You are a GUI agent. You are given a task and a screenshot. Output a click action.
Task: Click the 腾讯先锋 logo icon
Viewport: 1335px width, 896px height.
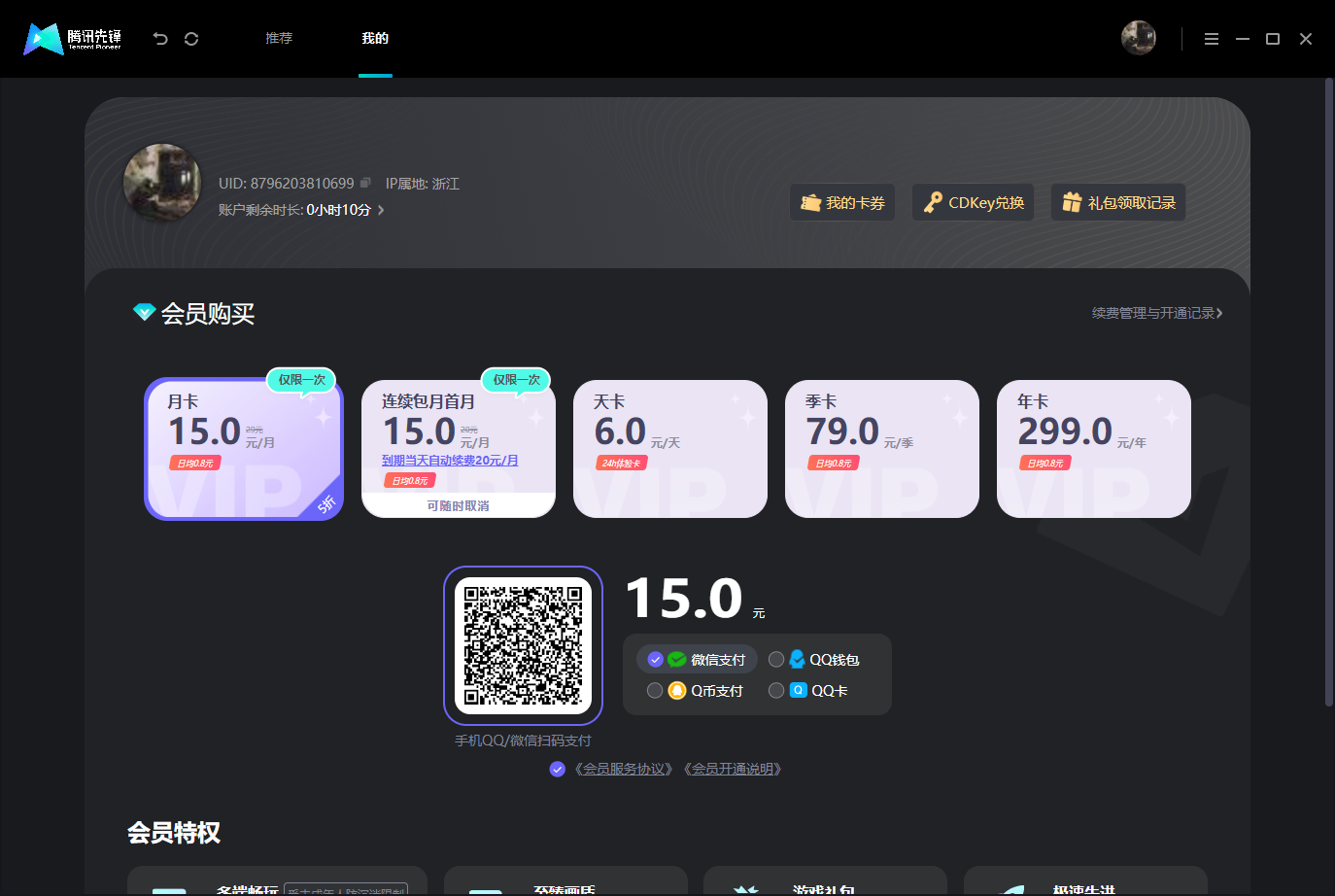pyautogui.click(x=41, y=37)
